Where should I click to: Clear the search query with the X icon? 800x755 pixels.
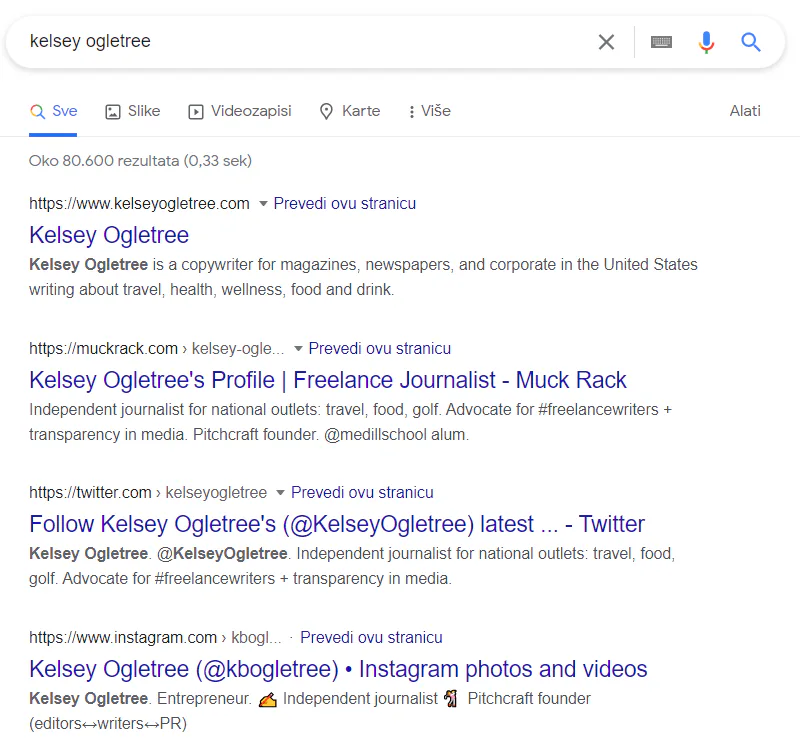[606, 42]
